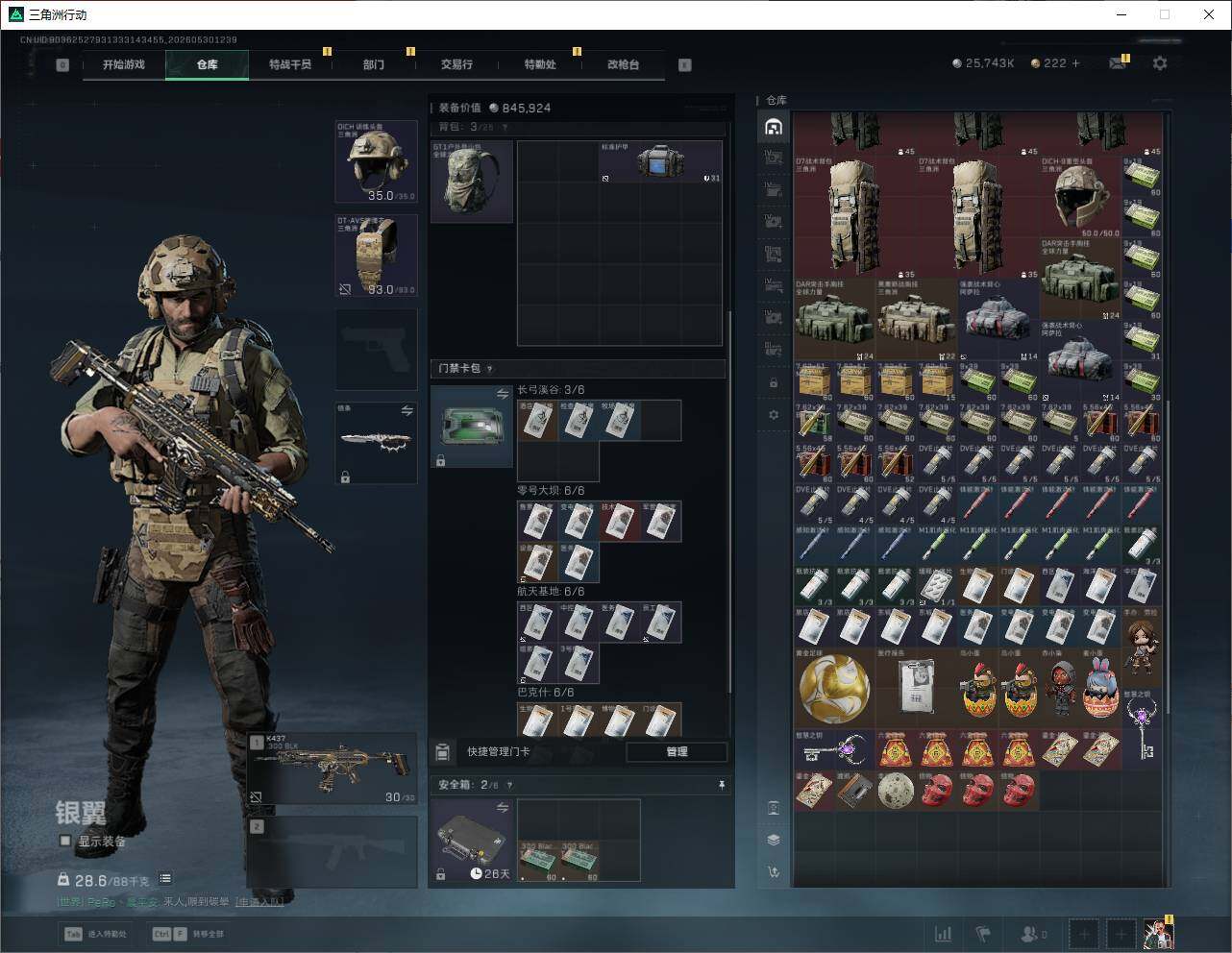
Task: Select the DICH helmet with 50.0/50.0 durability
Action: pos(1080,198)
